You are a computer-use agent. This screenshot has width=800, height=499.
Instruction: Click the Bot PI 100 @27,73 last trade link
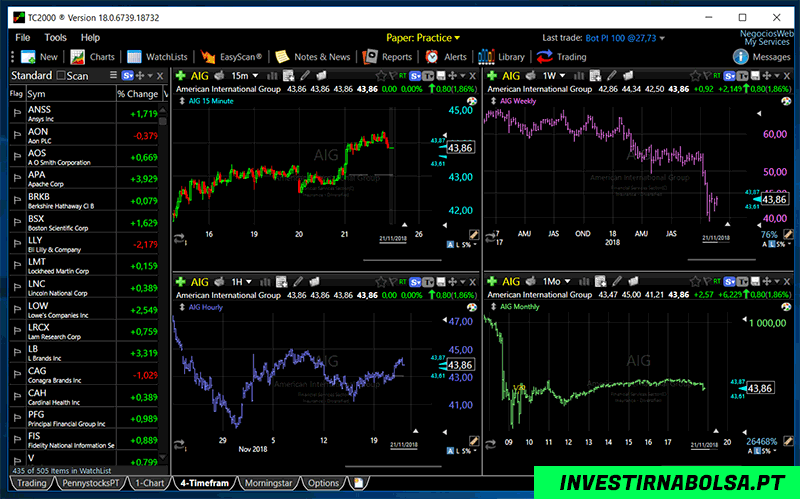(x=620, y=38)
